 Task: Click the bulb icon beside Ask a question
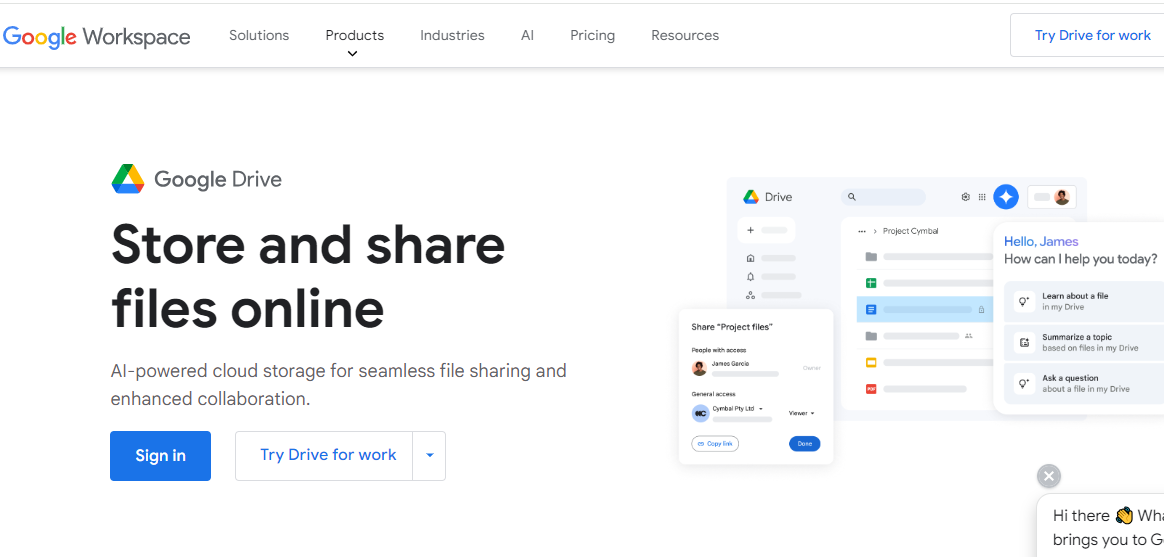1024,383
